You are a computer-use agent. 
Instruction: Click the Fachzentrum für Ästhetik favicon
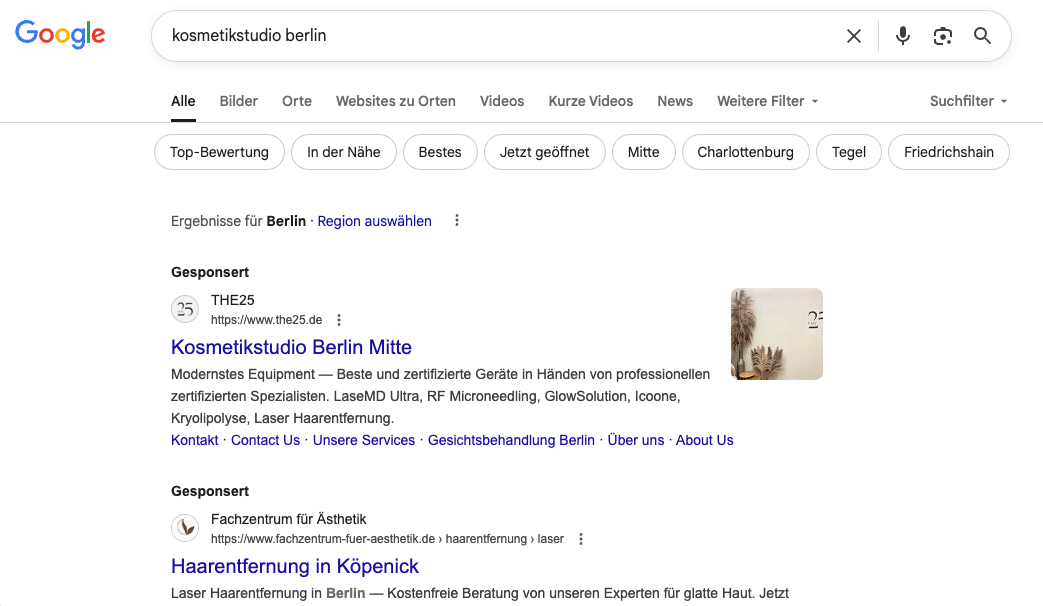tap(185, 528)
